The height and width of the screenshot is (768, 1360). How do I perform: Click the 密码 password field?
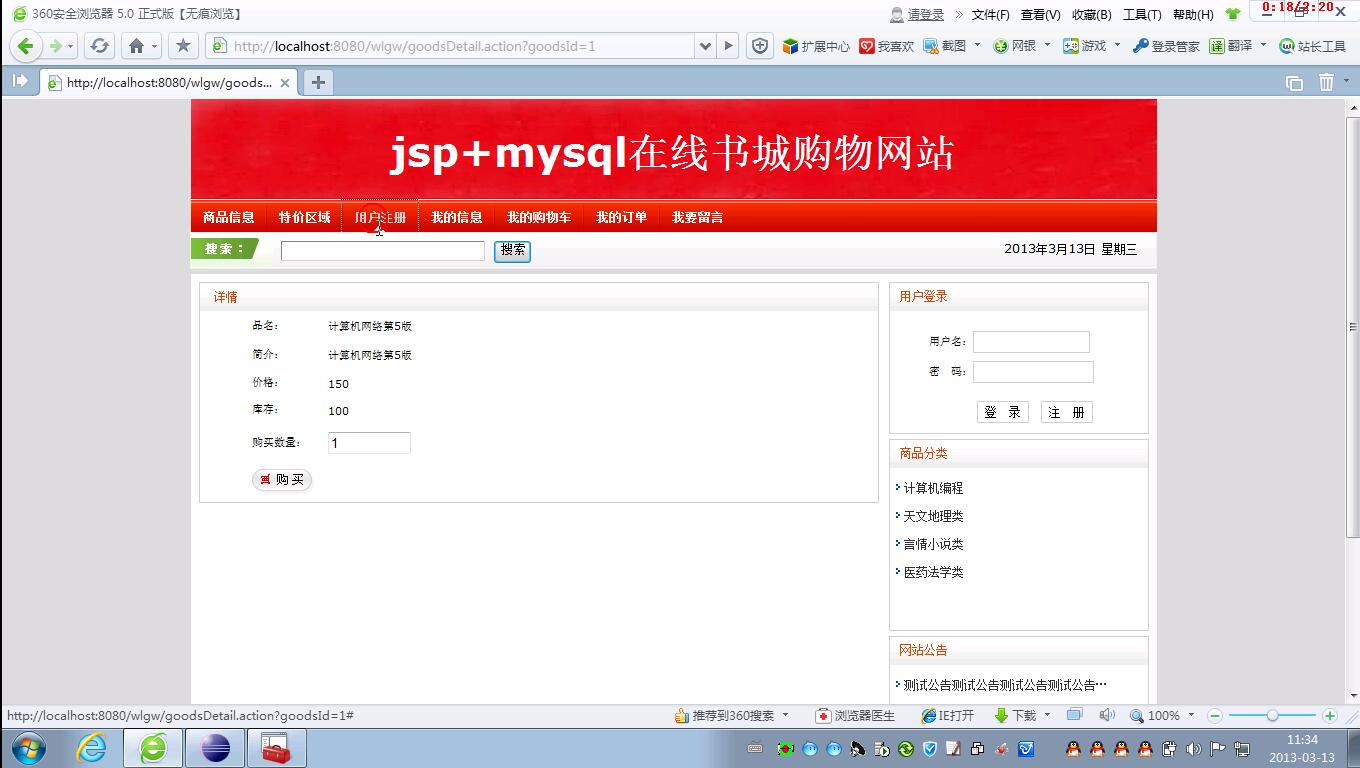1033,372
